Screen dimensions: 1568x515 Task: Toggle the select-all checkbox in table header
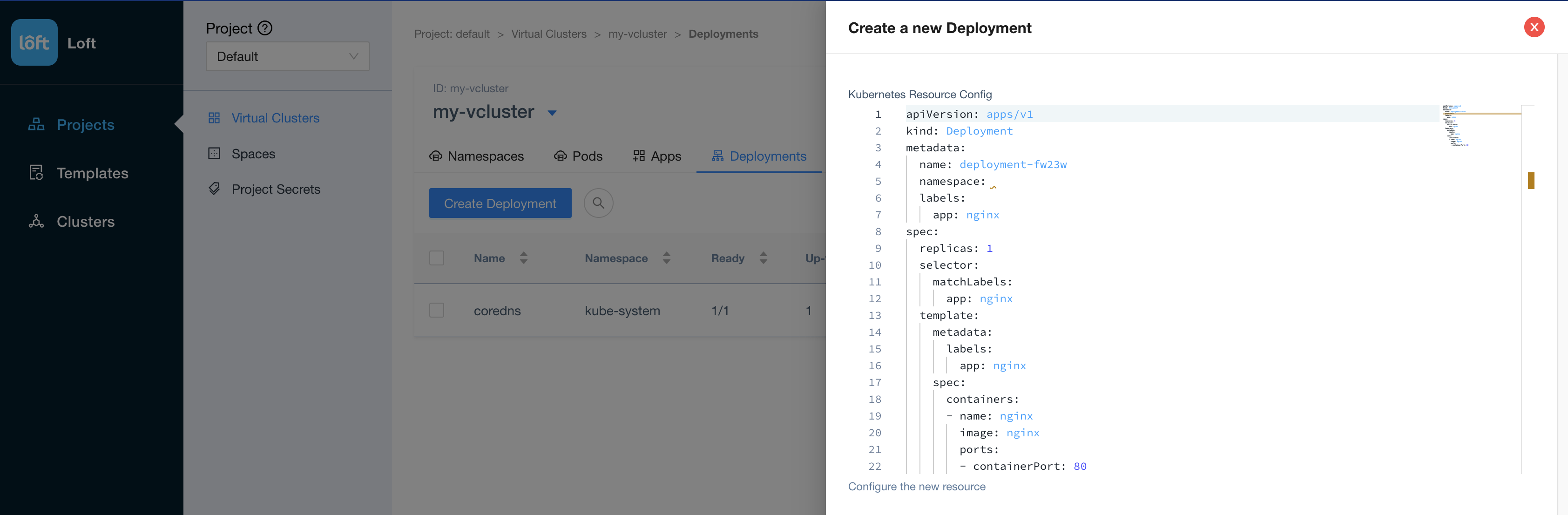point(436,258)
